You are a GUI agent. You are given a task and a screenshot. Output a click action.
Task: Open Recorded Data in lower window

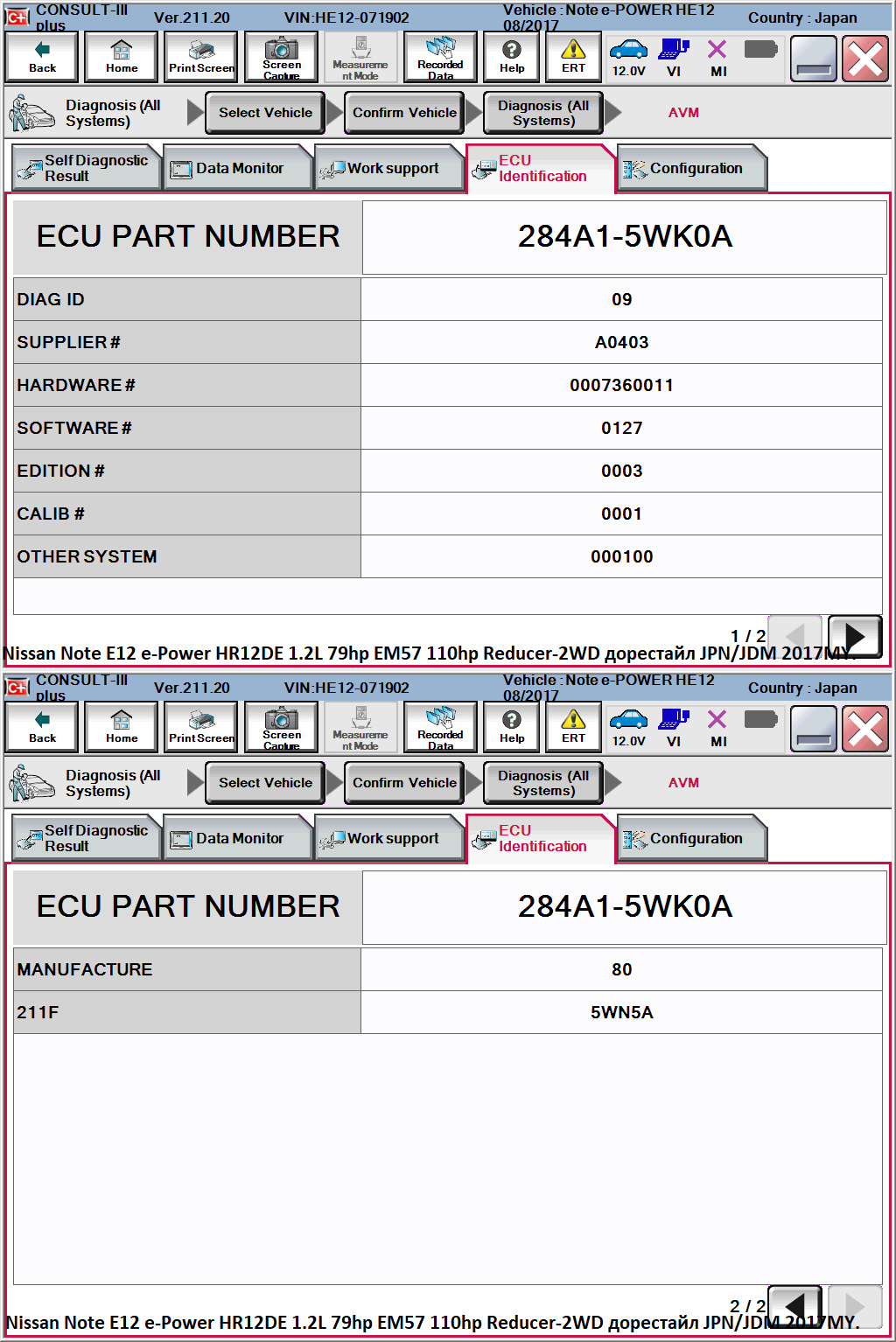tap(440, 727)
